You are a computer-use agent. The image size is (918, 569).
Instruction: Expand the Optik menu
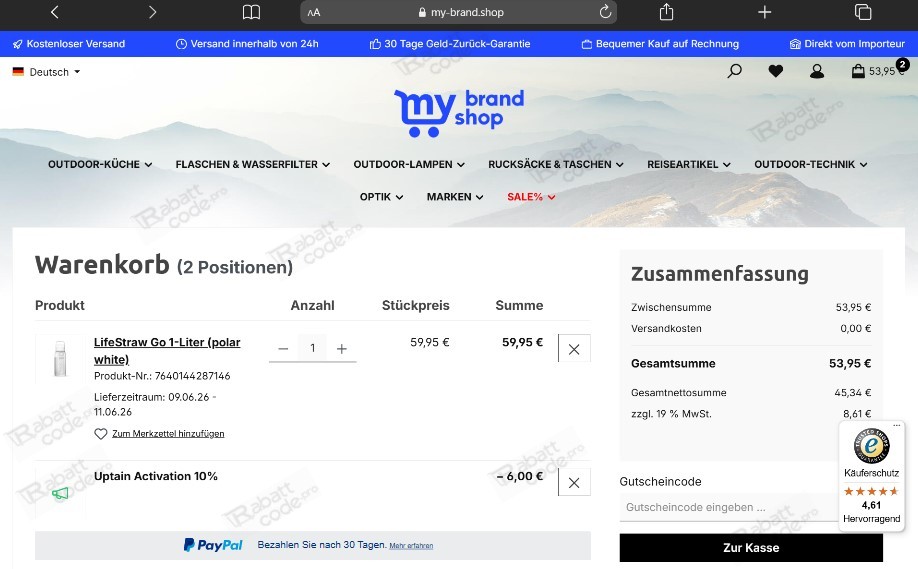coord(381,197)
